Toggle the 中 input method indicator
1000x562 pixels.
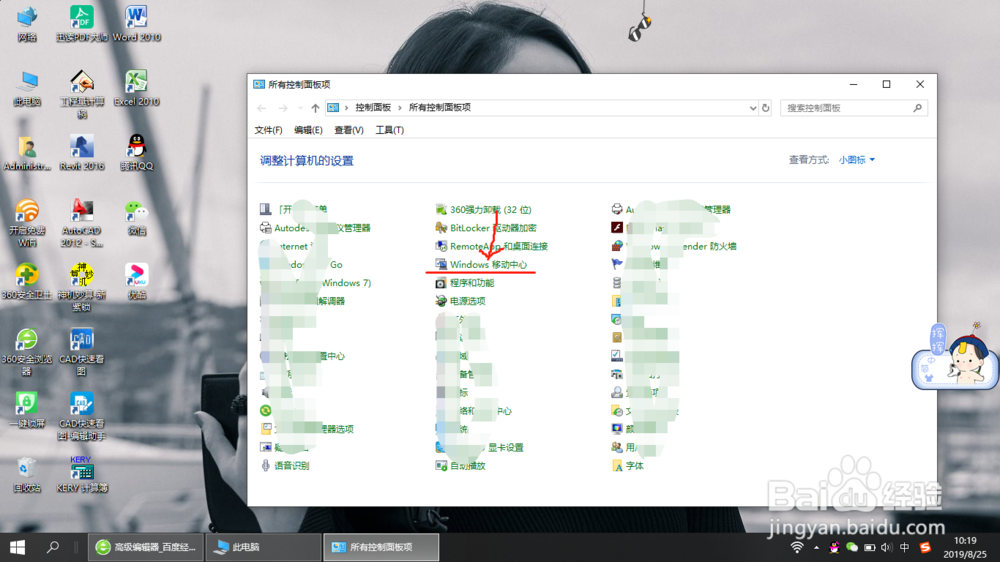904,547
